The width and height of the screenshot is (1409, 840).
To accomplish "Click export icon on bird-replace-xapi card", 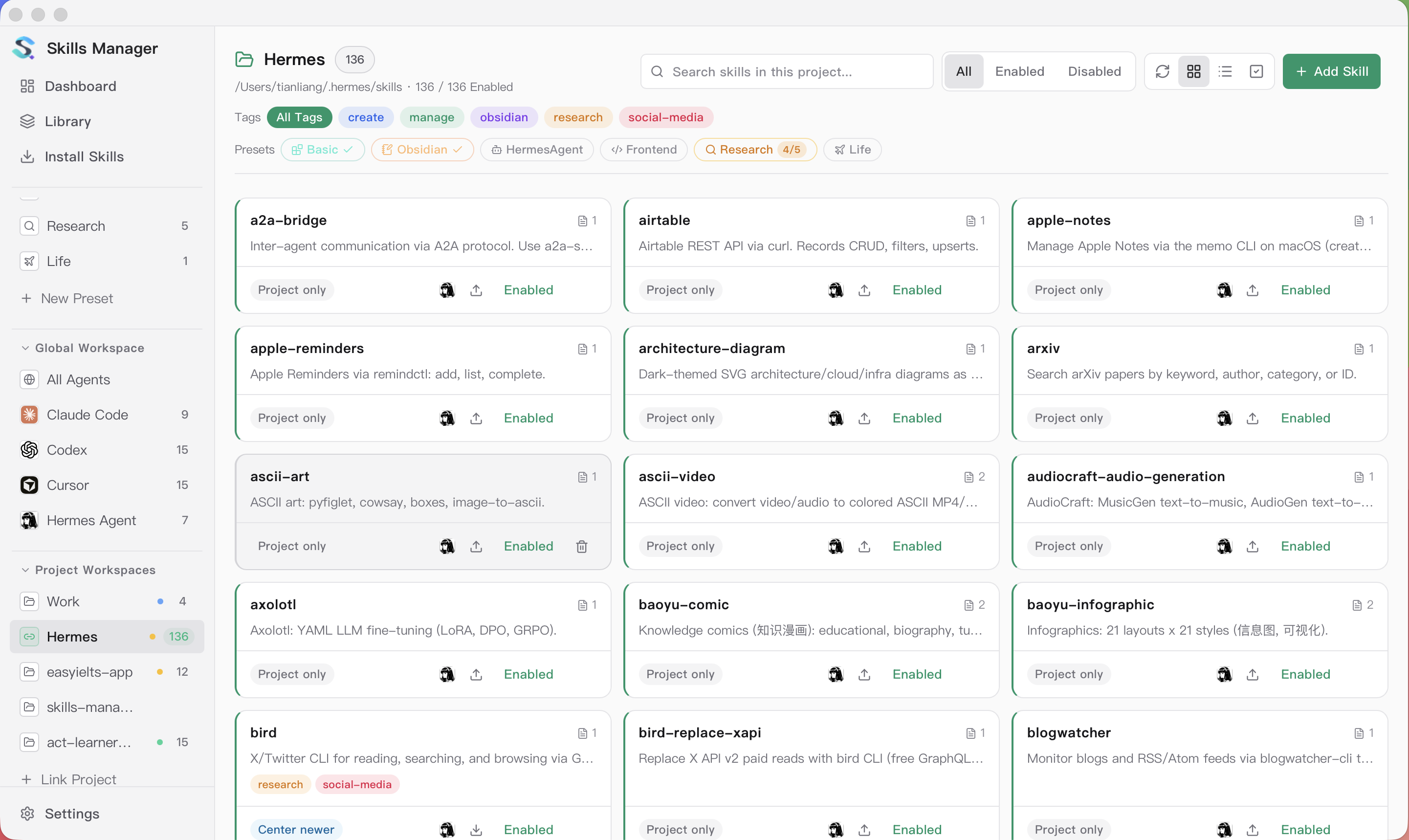I will point(865,830).
